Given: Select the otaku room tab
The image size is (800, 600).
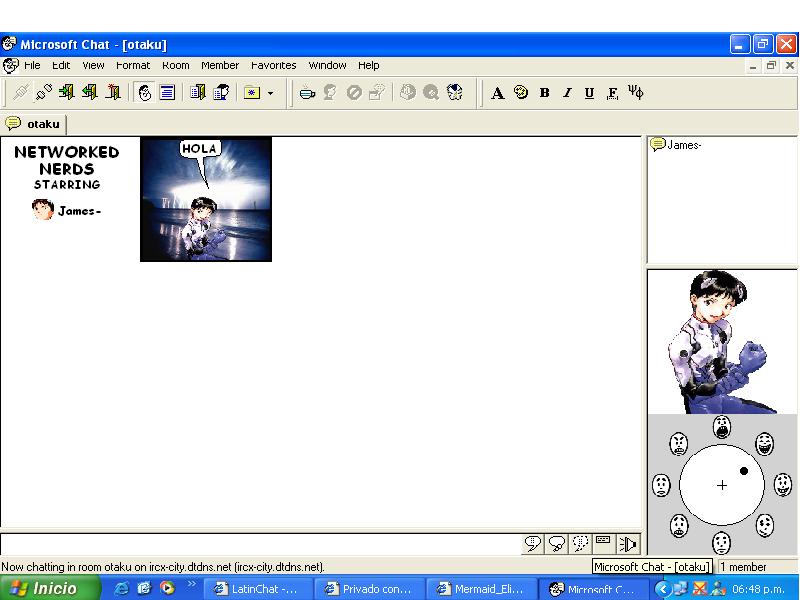Looking at the screenshot, I should [x=34, y=124].
